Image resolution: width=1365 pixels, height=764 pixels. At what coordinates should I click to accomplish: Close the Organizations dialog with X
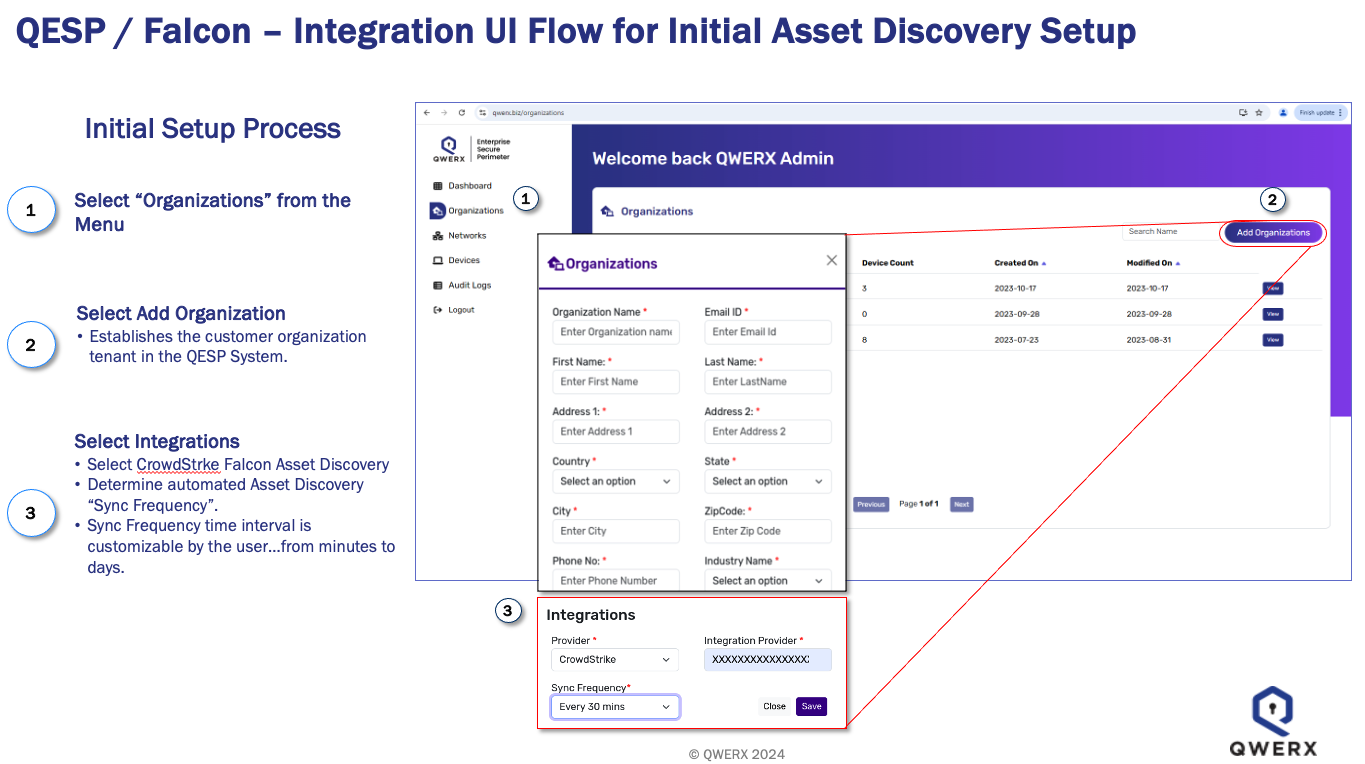(831, 260)
